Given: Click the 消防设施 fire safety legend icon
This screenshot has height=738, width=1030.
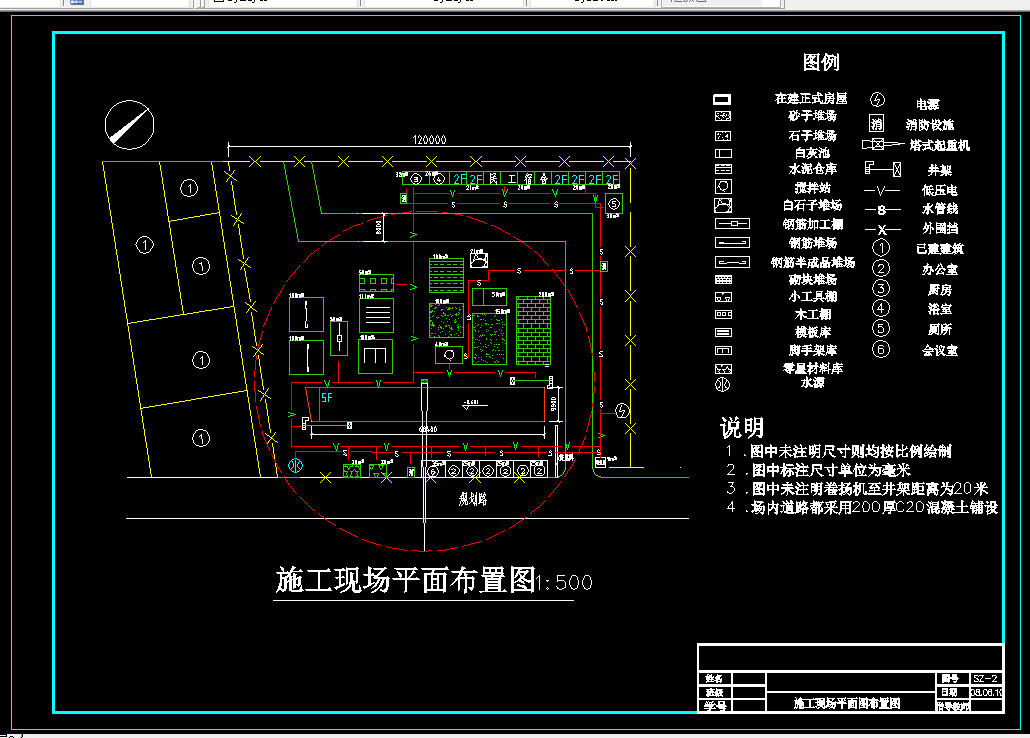Looking at the screenshot, I should click(876, 124).
